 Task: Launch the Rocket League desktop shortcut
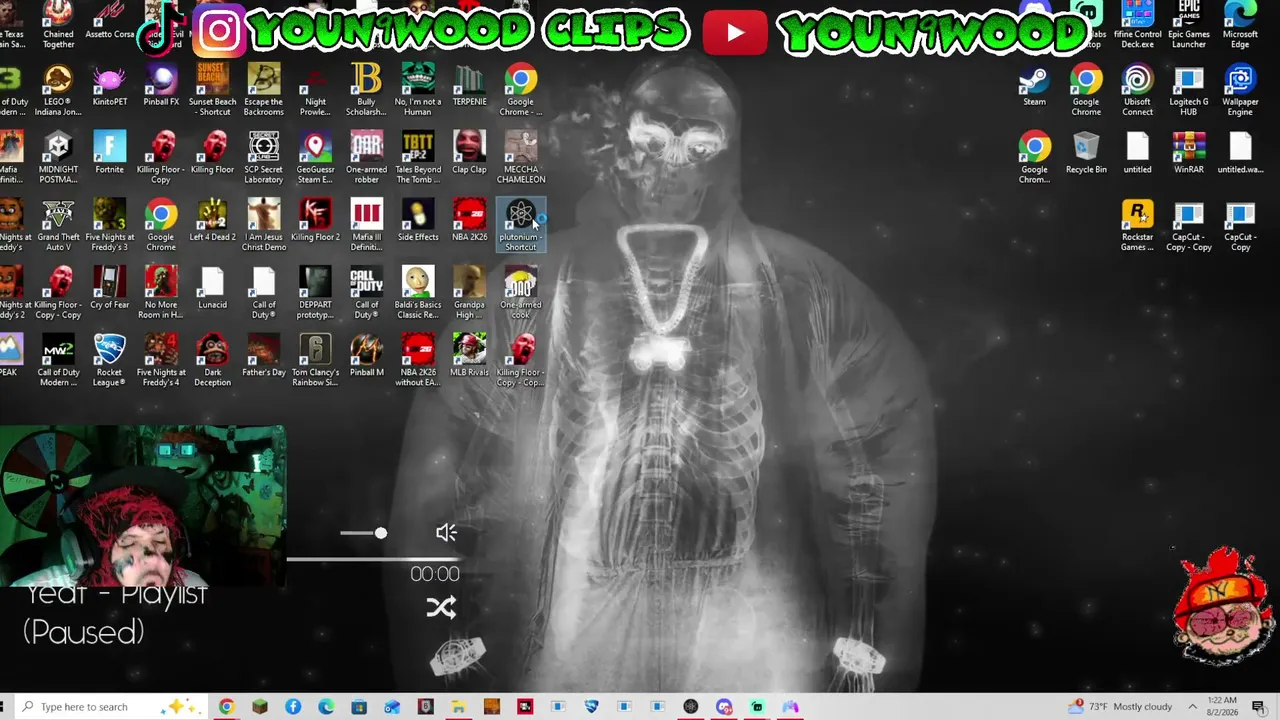[110, 362]
